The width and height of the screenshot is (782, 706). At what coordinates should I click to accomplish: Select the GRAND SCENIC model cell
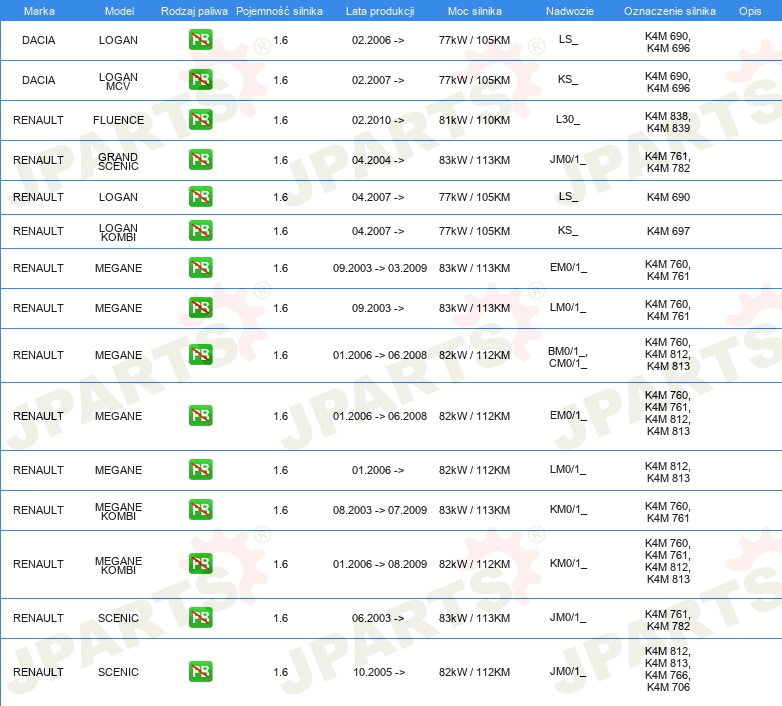pos(118,162)
